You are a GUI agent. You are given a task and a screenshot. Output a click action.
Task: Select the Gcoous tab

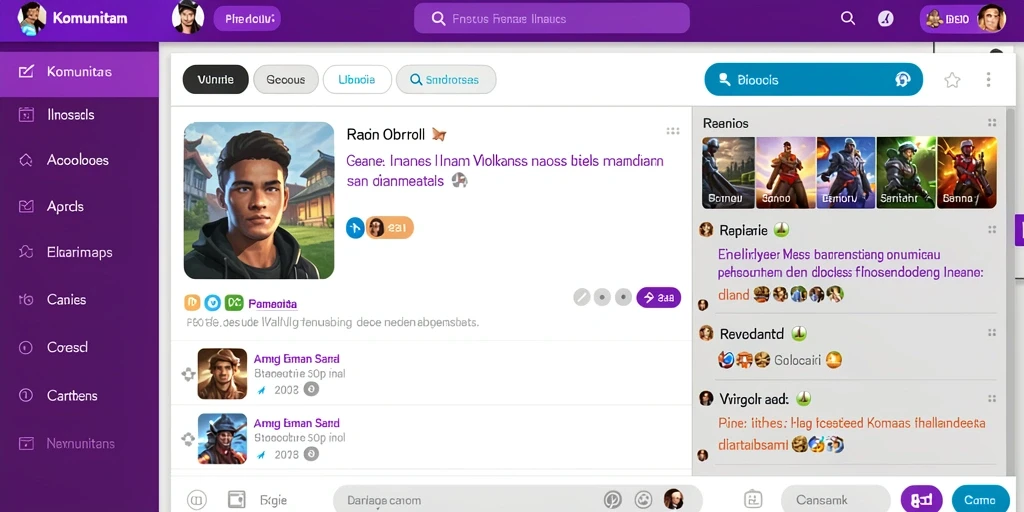point(286,80)
